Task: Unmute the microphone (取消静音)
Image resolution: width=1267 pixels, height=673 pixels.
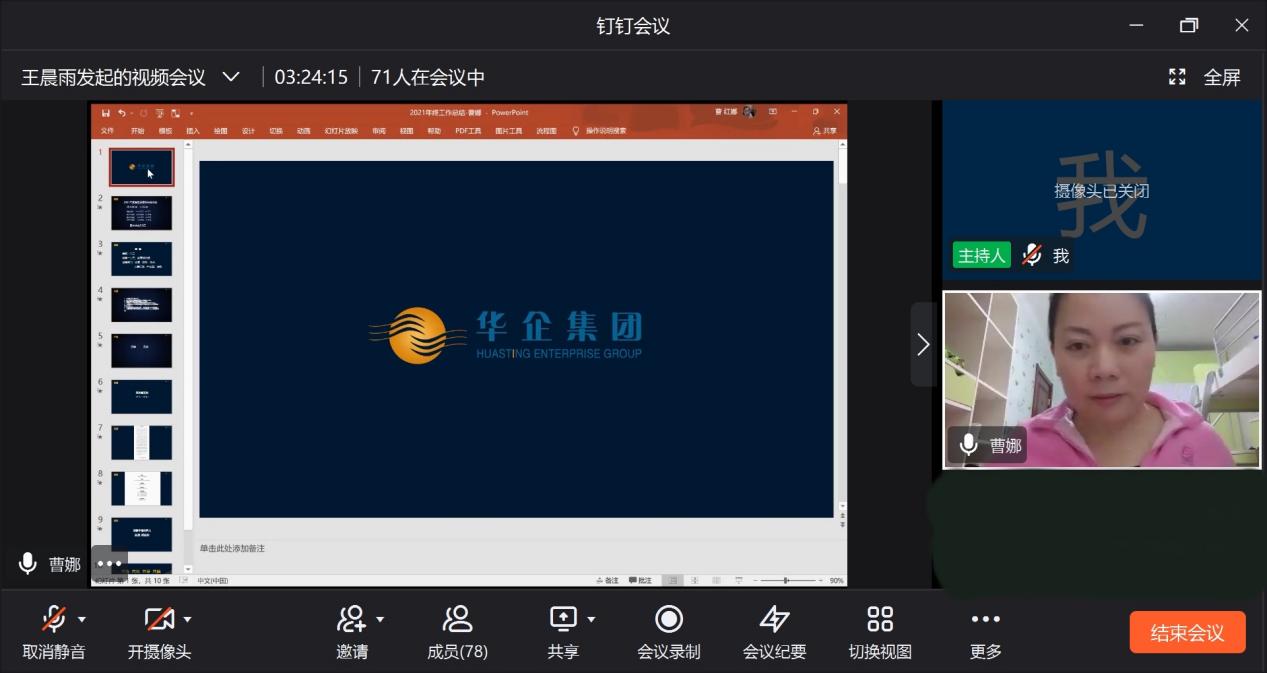Action: (54, 620)
